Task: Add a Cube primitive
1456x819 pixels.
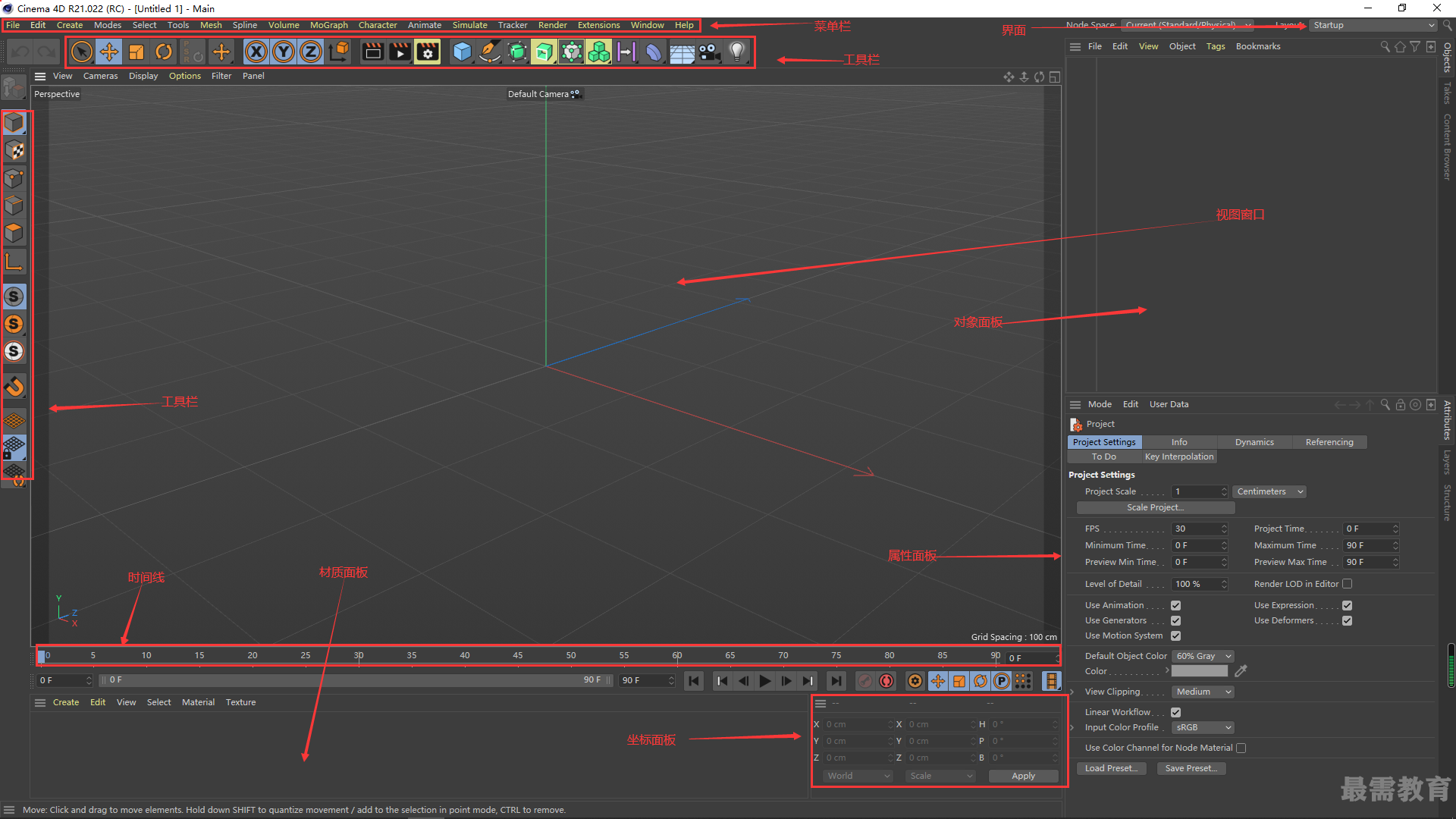Action: pos(462,52)
